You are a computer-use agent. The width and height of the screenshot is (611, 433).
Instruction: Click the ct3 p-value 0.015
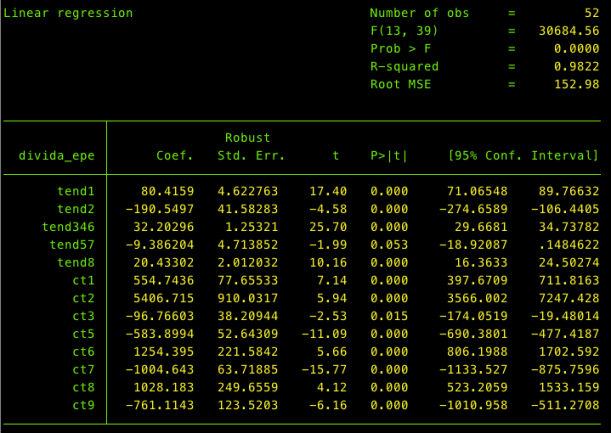389,315
